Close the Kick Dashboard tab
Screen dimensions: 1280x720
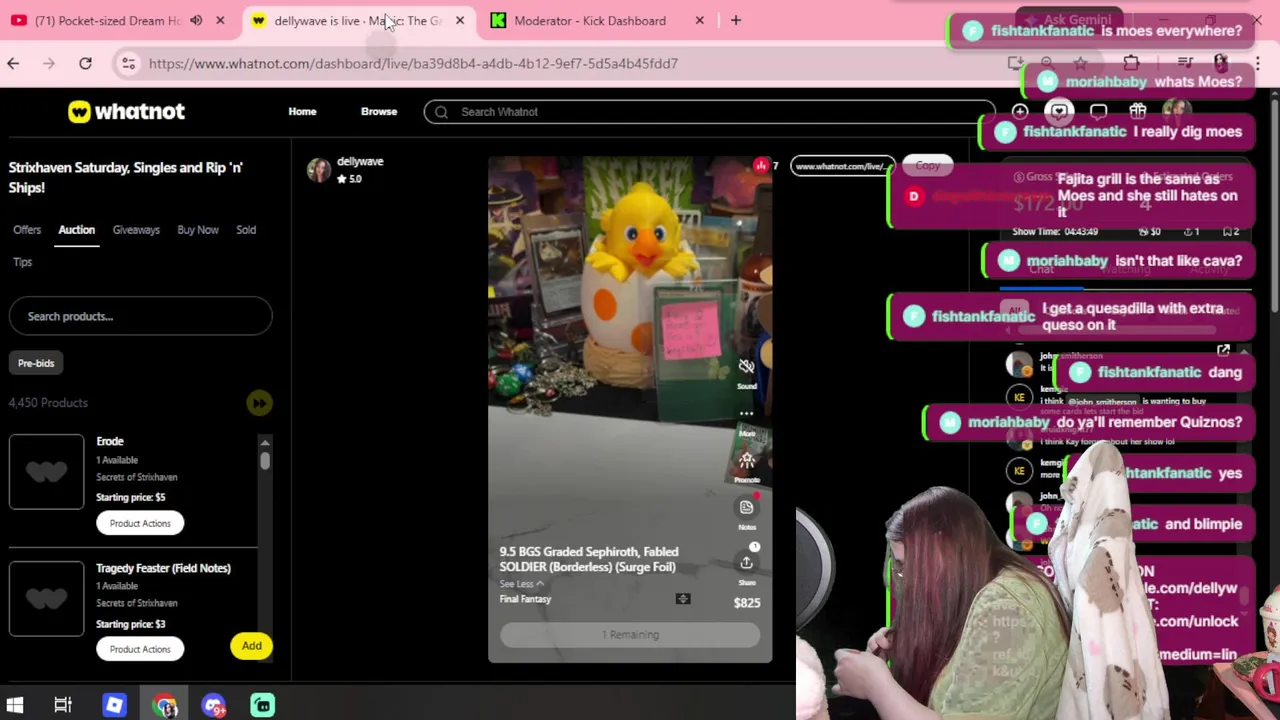(x=699, y=20)
